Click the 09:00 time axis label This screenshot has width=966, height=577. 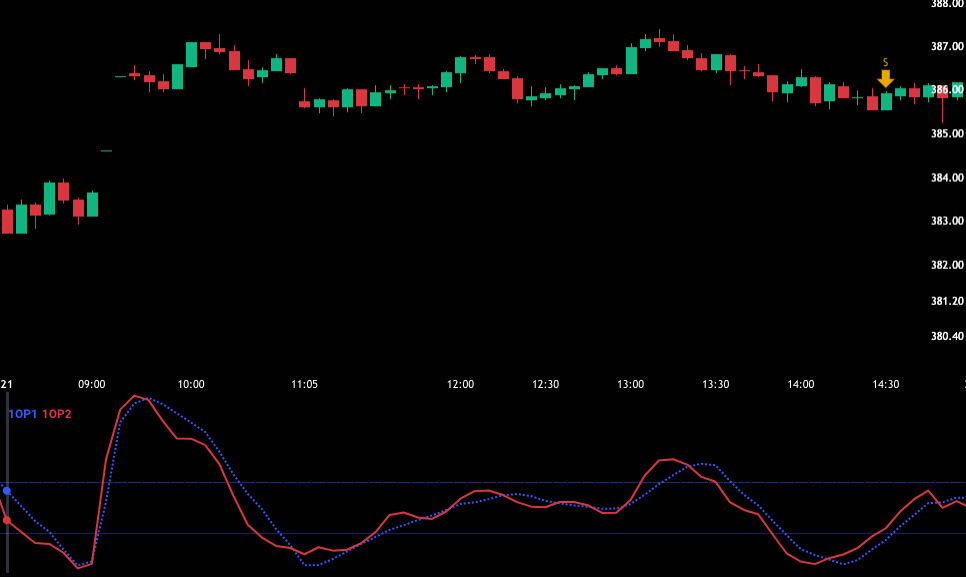click(x=92, y=384)
